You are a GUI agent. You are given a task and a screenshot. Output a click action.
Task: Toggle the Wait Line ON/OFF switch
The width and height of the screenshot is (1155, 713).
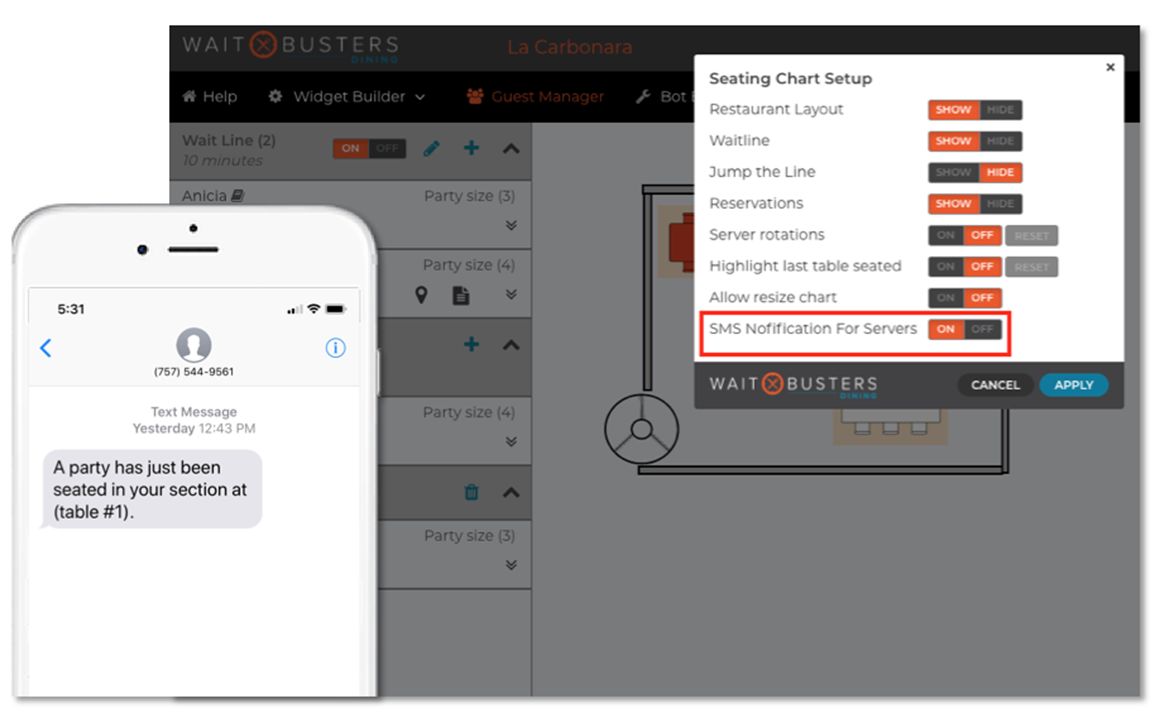tap(369, 148)
